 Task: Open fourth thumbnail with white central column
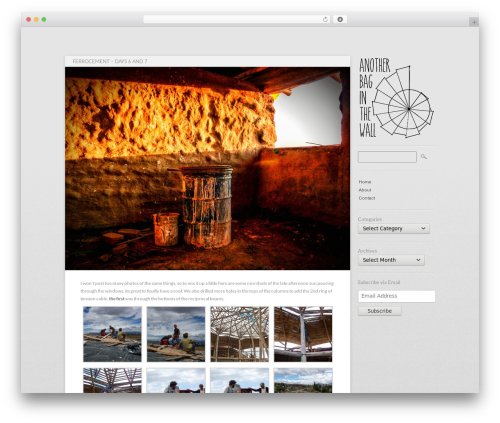click(303, 334)
